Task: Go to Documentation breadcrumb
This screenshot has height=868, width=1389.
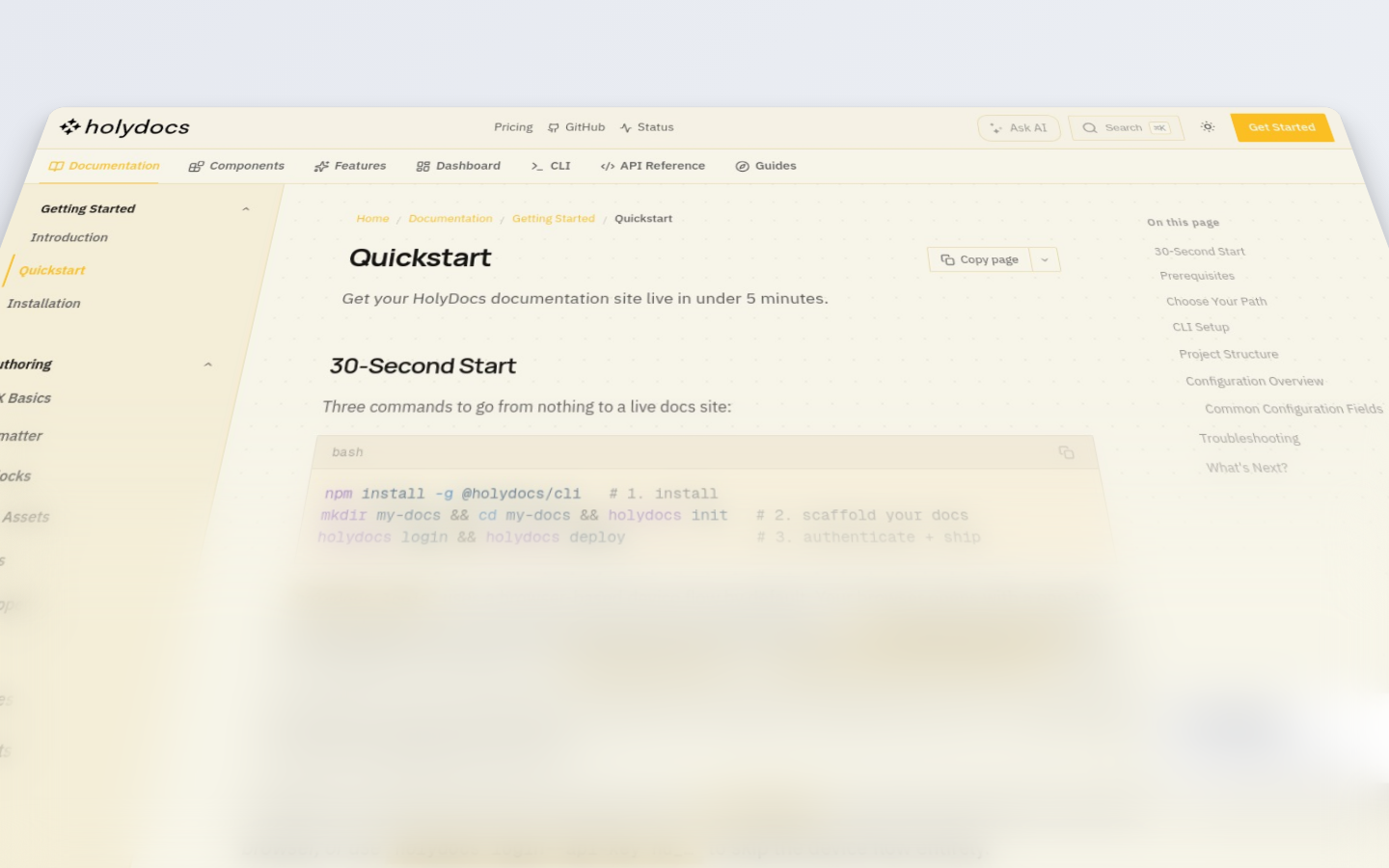Action: (x=450, y=219)
